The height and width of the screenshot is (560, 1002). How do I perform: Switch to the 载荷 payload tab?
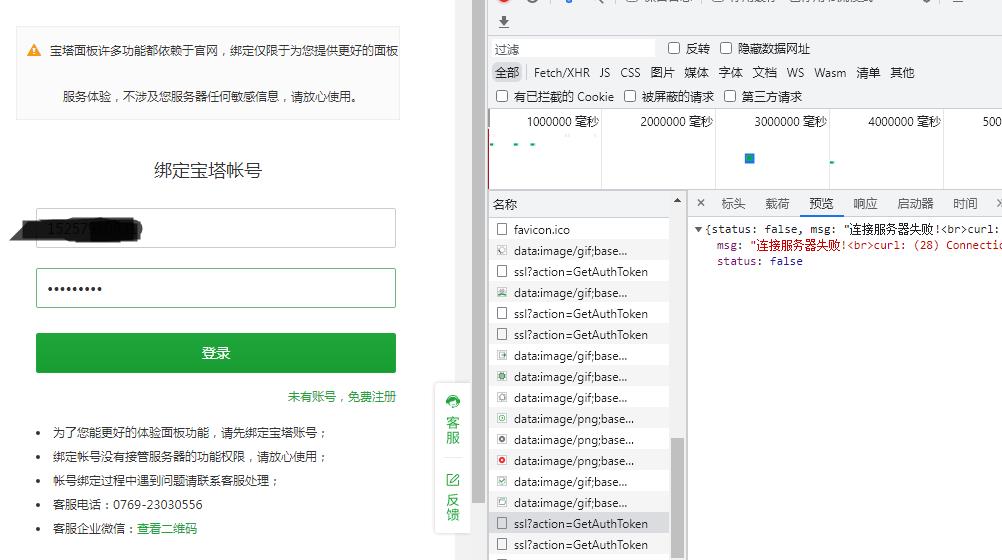pyautogui.click(x=777, y=203)
